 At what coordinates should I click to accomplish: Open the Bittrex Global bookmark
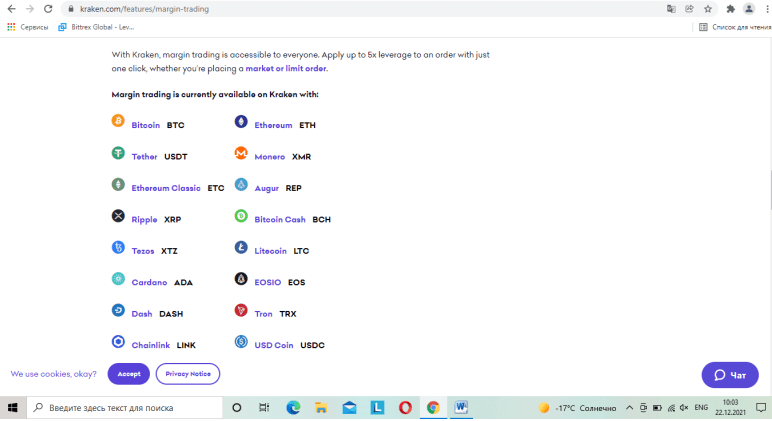(97, 27)
